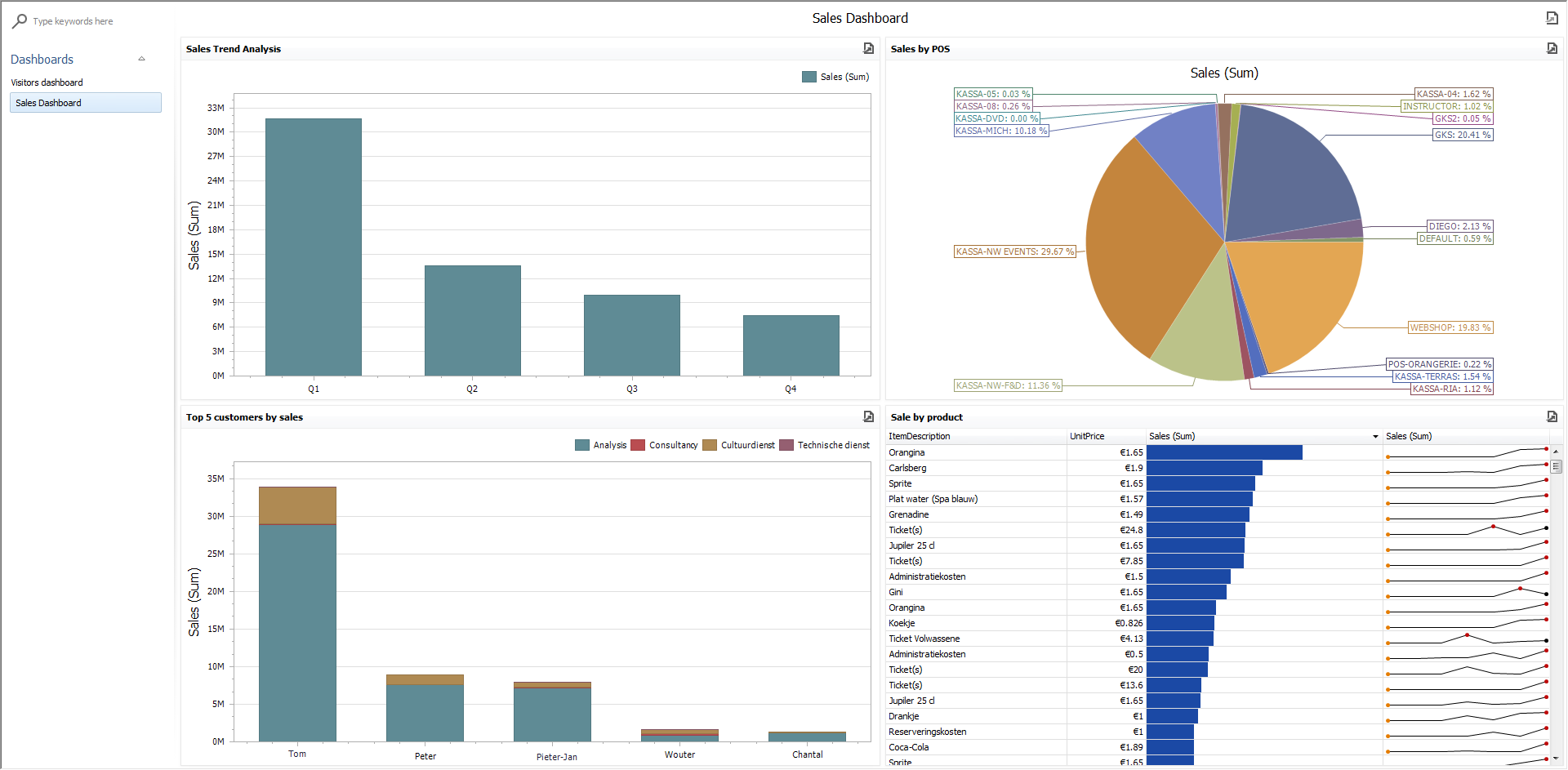Open Sales (Sum) column sort dropdown arrow
Image resolution: width=1568 pixels, height=770 pixels.
tap(1375, 437)
